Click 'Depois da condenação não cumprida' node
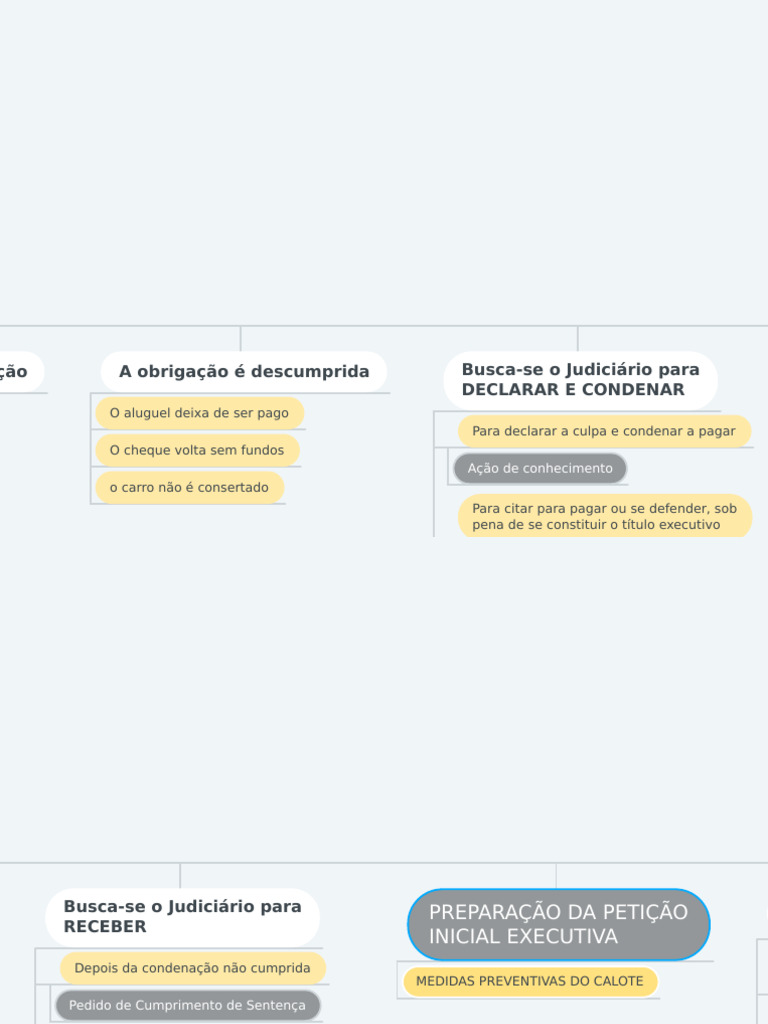The image size is (768, 1024). click(x=193, y=968)
